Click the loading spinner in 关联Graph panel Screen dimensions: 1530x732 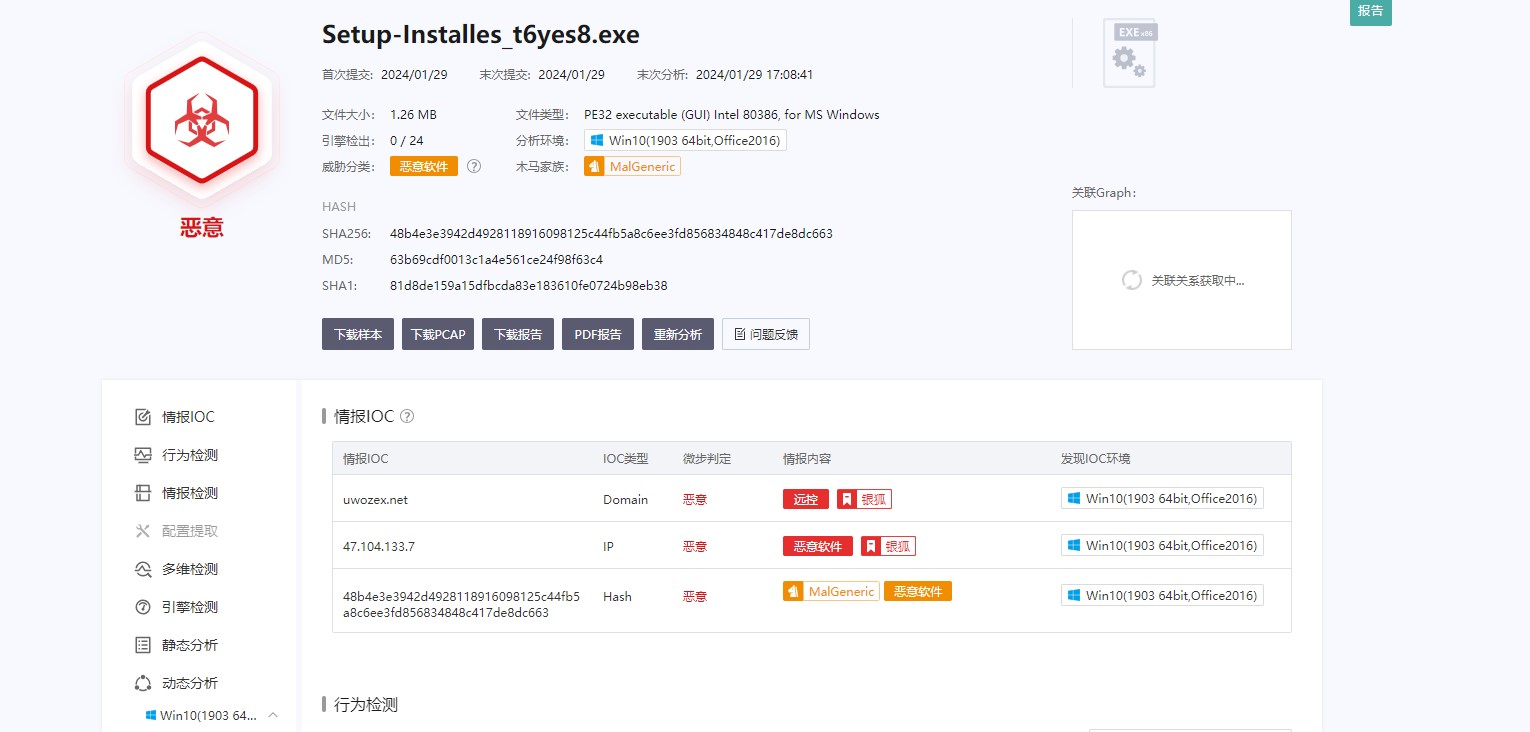[x=1132, y=280]
